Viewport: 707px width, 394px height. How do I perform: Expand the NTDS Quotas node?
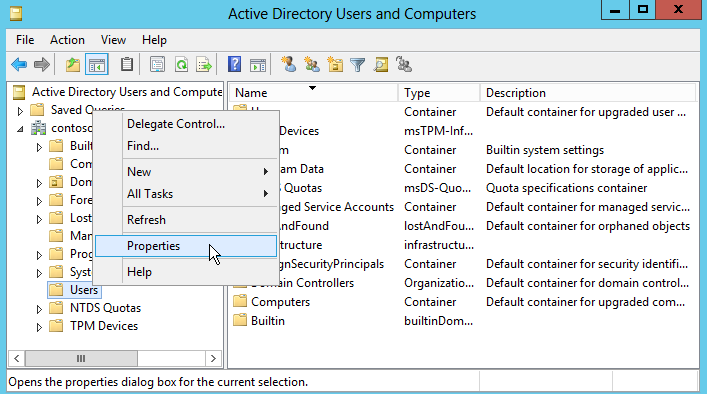[x=39, y=309]
